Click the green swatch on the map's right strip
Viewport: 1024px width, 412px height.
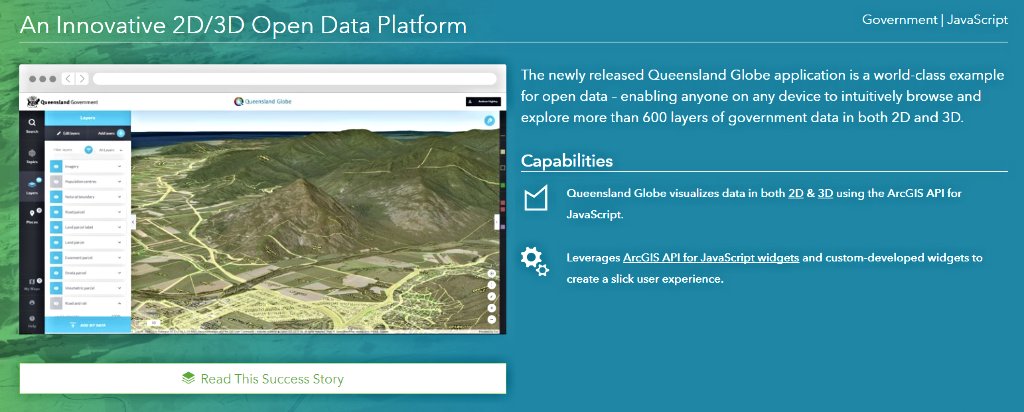coord(502,186)
